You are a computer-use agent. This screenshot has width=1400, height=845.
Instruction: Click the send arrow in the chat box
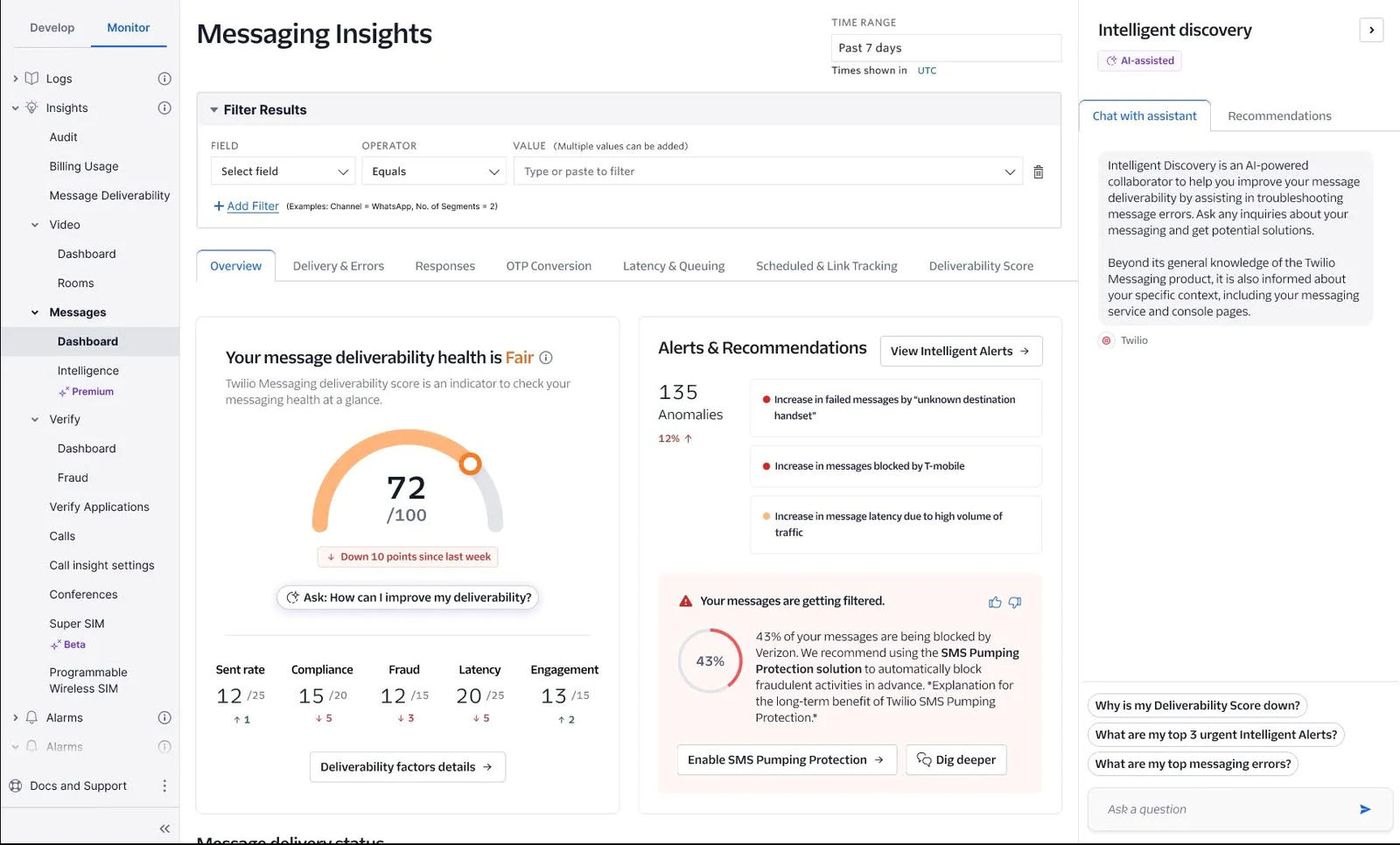coord(1364,809)
